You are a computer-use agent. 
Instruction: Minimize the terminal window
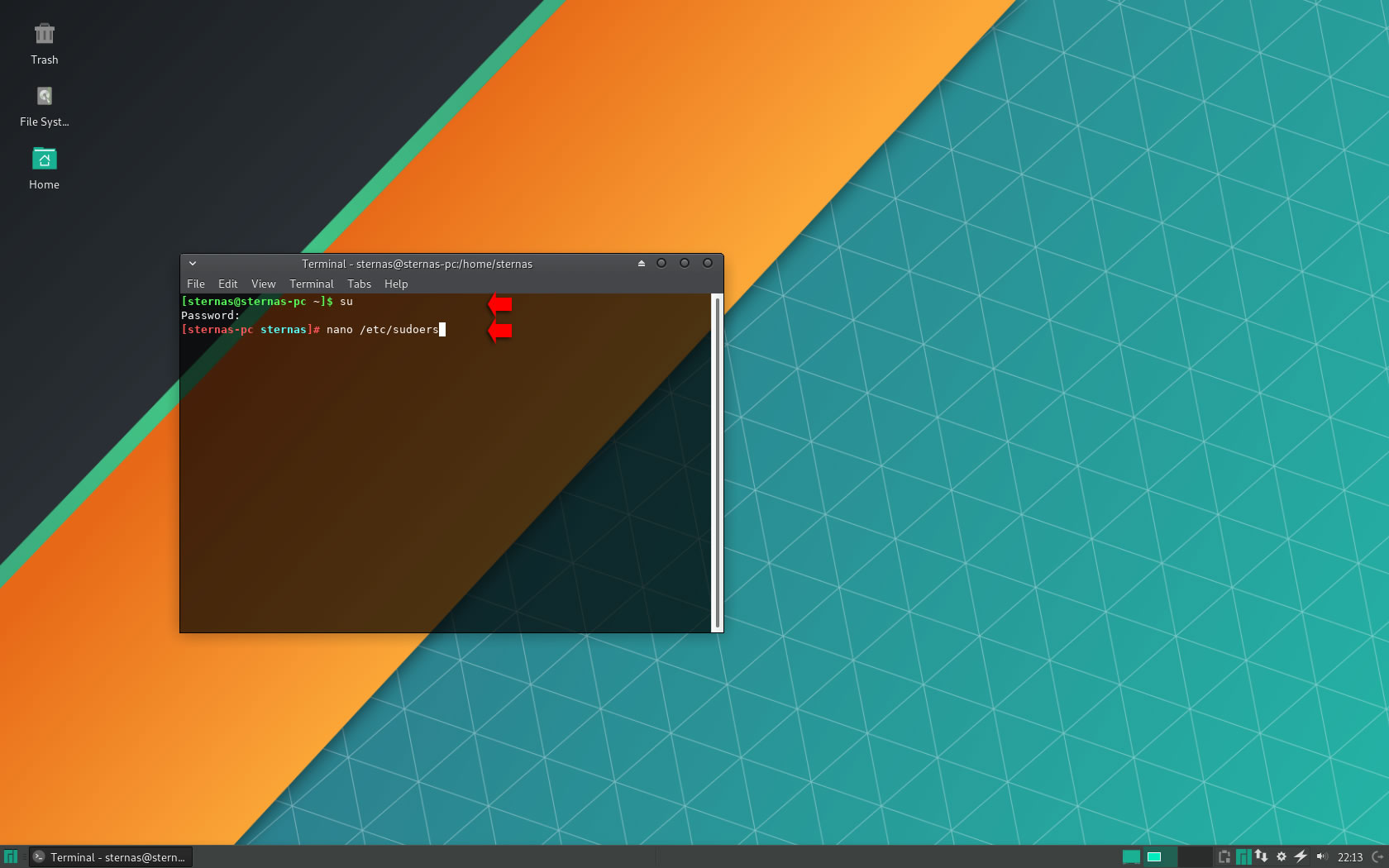click(x=661, y=264)
